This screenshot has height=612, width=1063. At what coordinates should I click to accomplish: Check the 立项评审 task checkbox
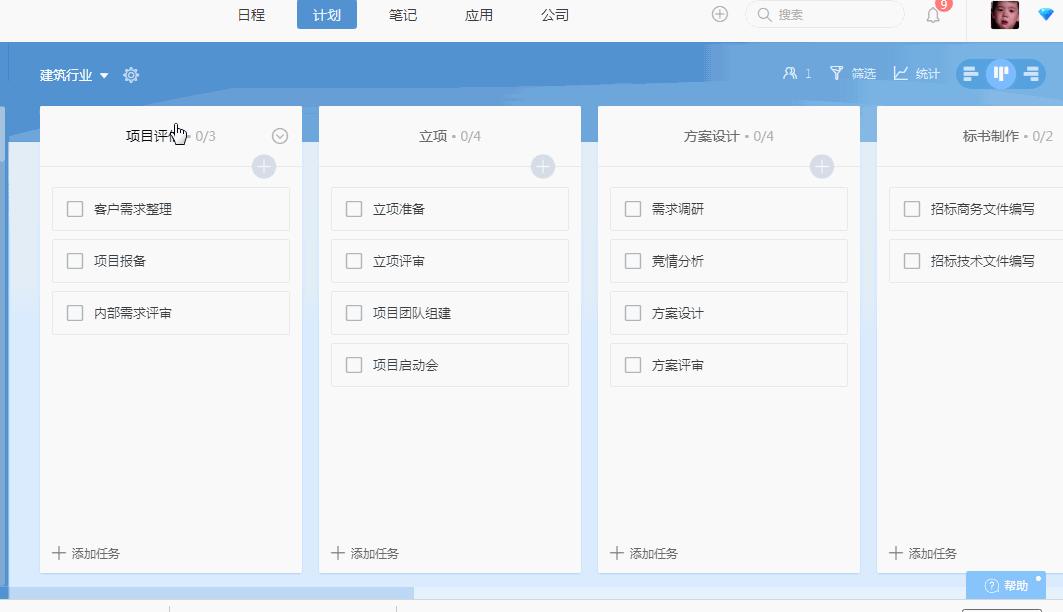354,261
